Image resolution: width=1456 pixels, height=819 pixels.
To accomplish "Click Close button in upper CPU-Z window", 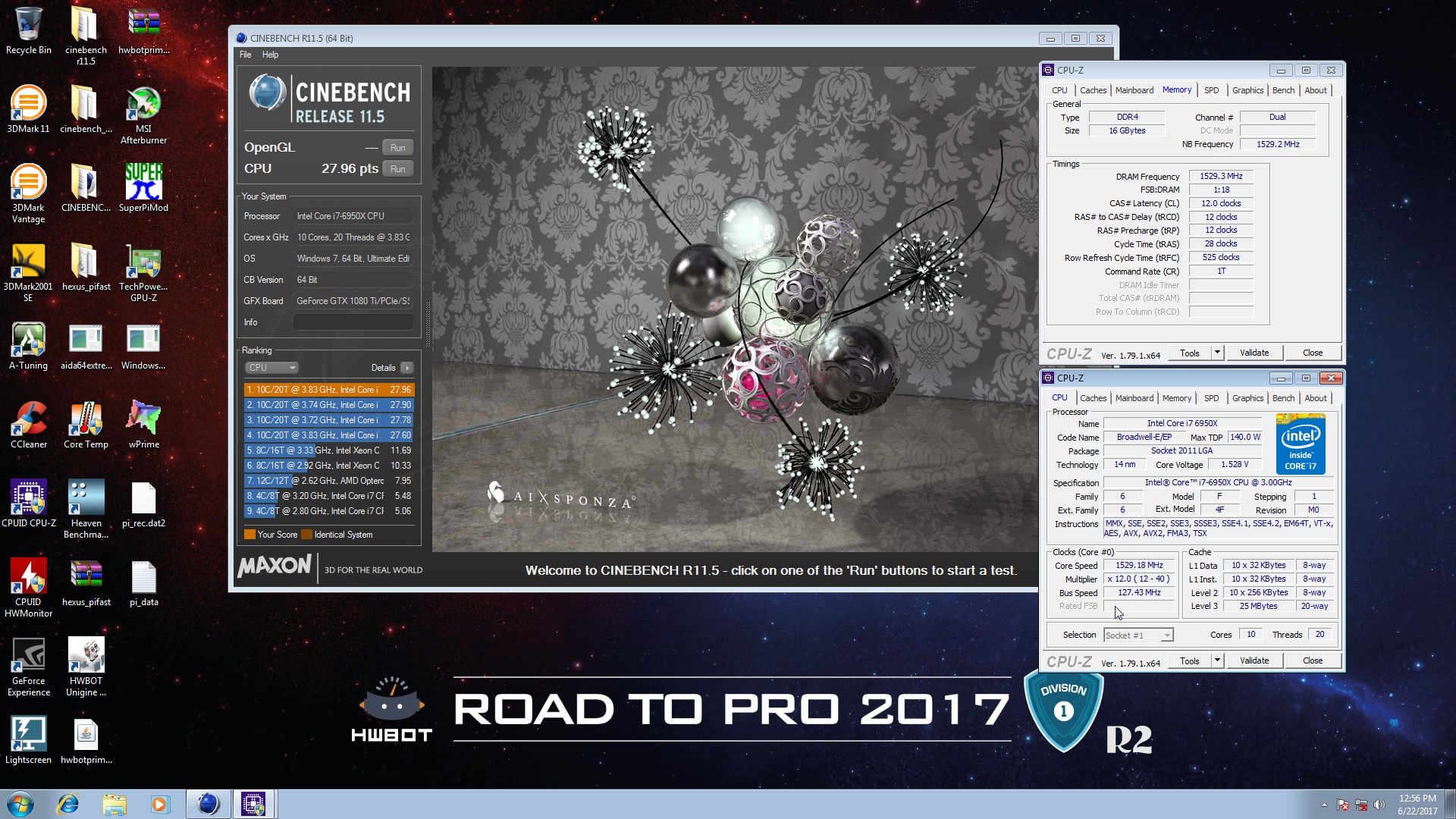I will (1313, 353).
